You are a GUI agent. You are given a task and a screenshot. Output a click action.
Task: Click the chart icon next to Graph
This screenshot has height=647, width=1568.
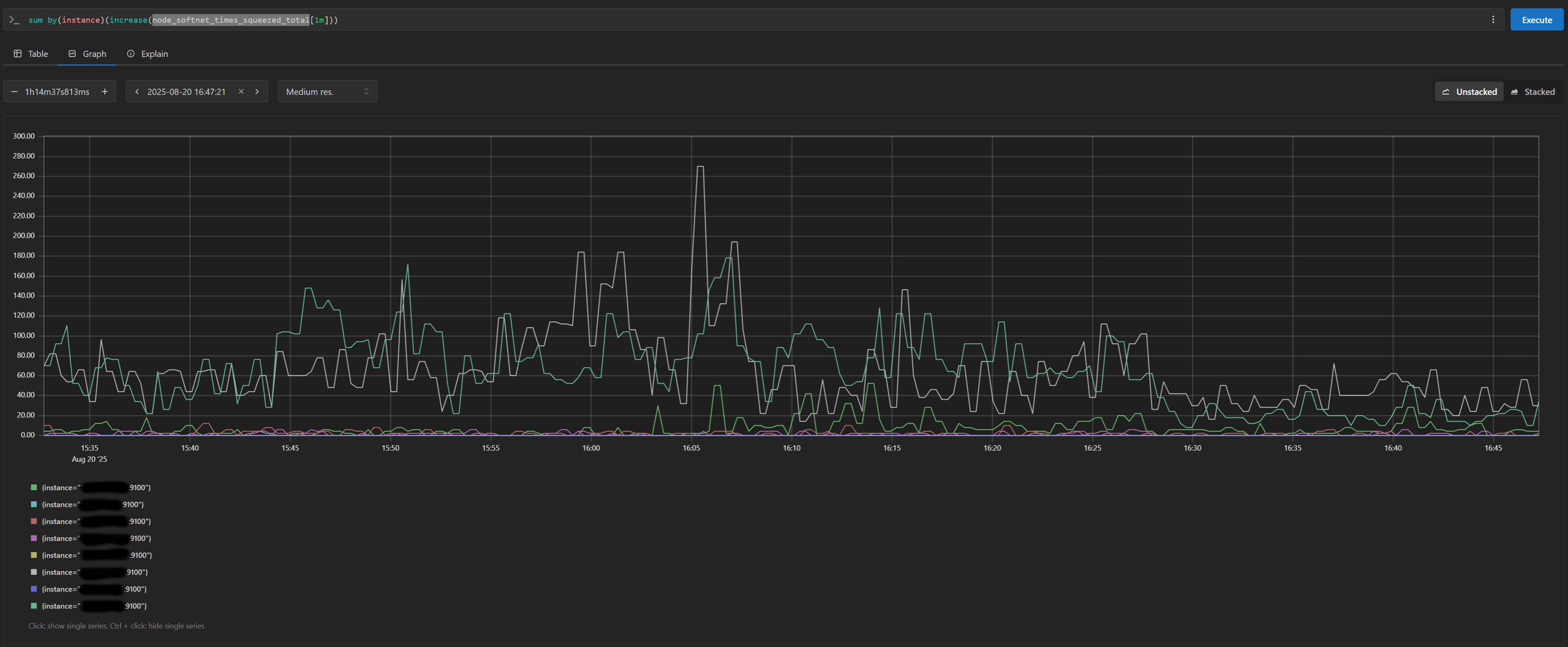[x=72, y=54]
